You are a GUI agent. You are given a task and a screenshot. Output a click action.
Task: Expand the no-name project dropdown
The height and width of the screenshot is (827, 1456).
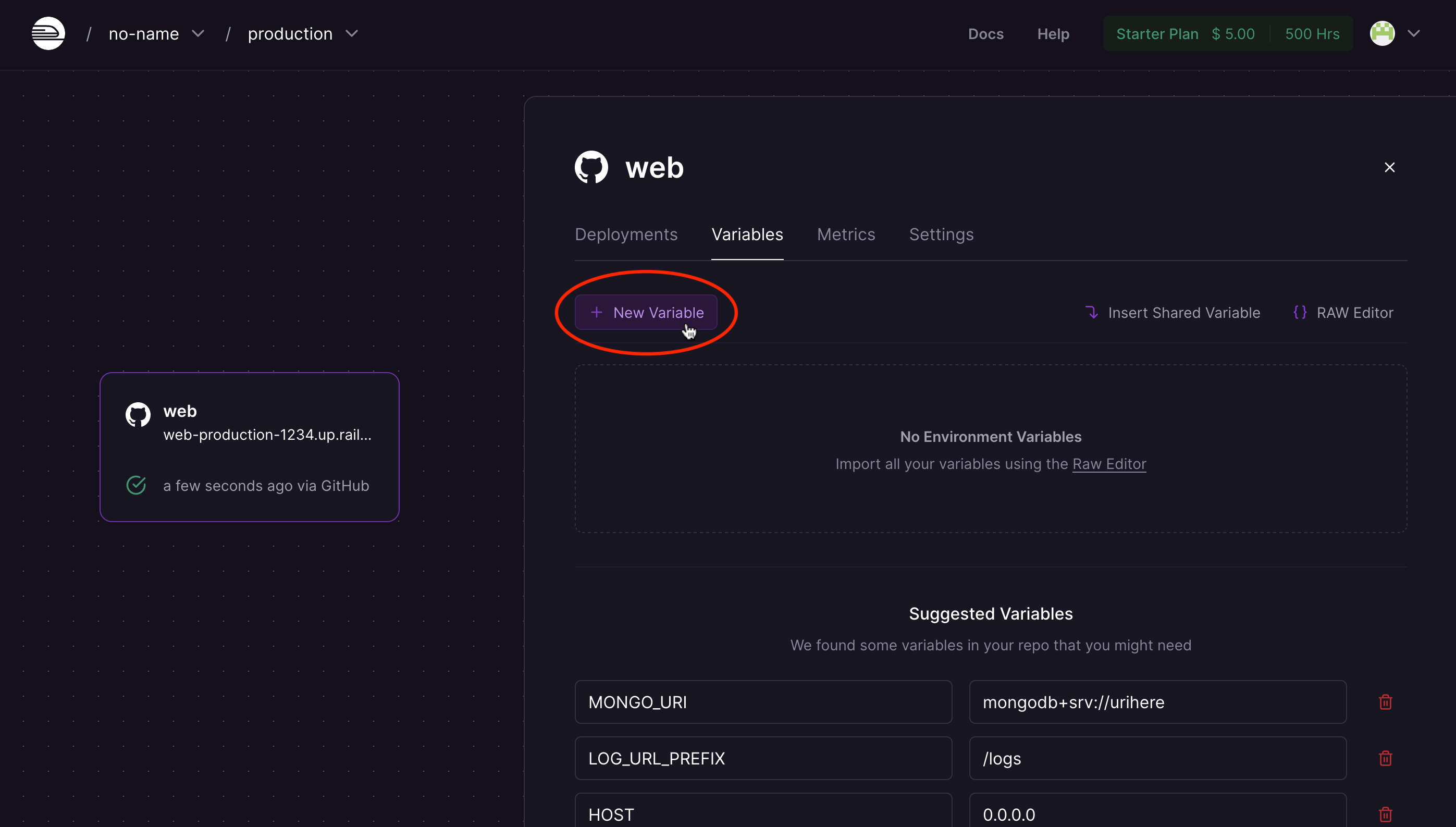click(198, 33)
